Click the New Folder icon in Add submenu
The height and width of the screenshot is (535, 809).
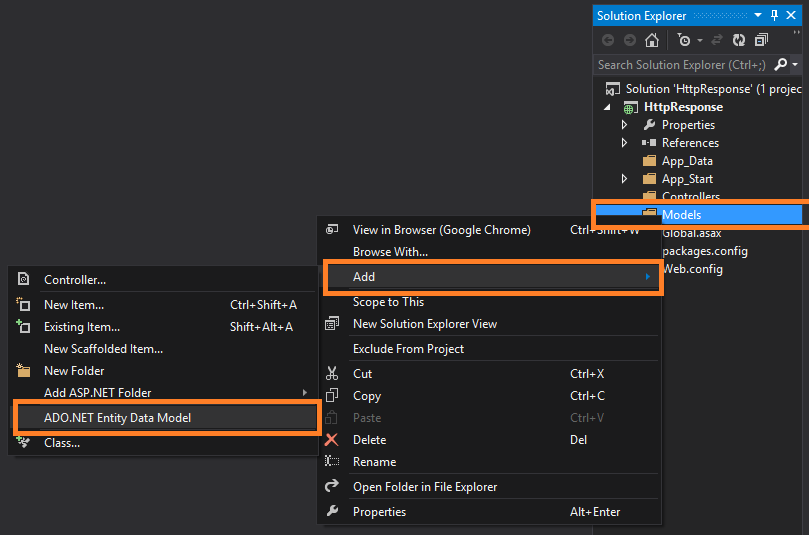(24, 371)
